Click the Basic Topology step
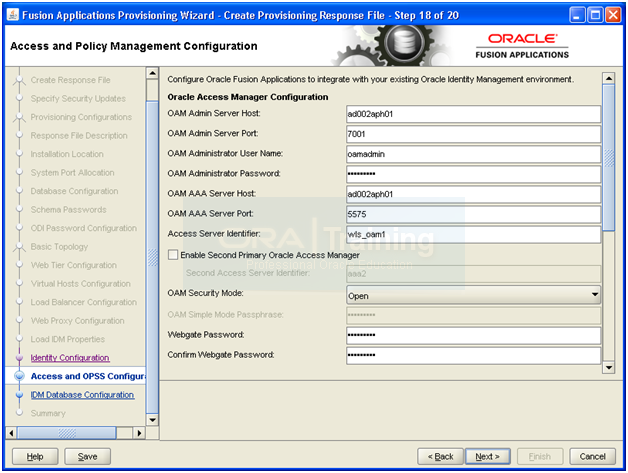 tap(59, 247)
